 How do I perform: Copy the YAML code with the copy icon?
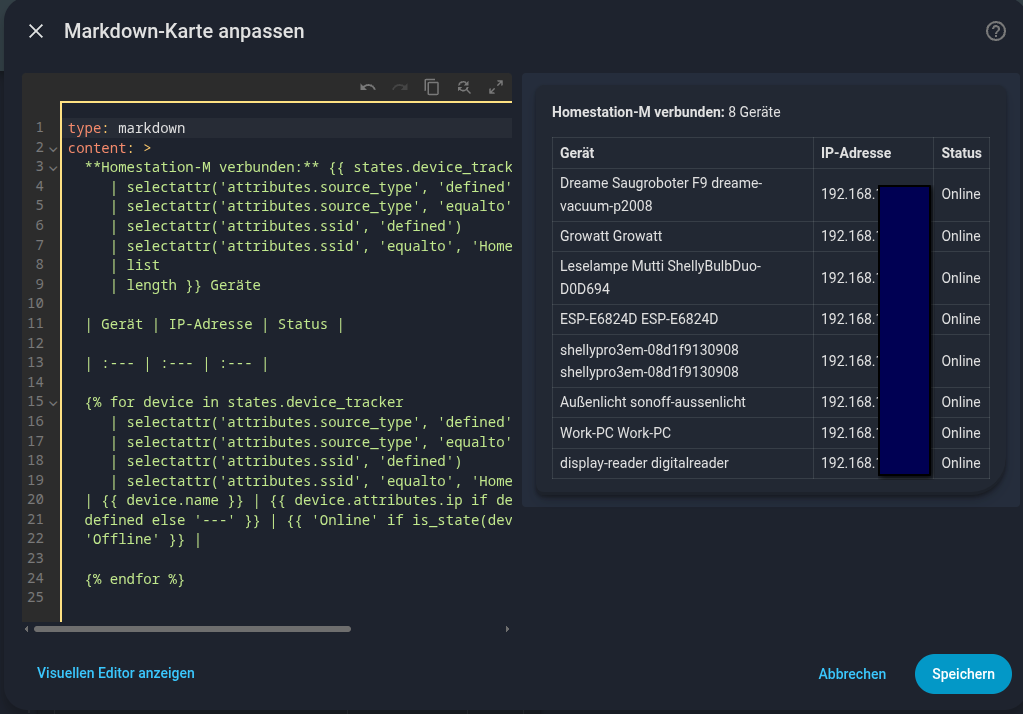[432, 87]
